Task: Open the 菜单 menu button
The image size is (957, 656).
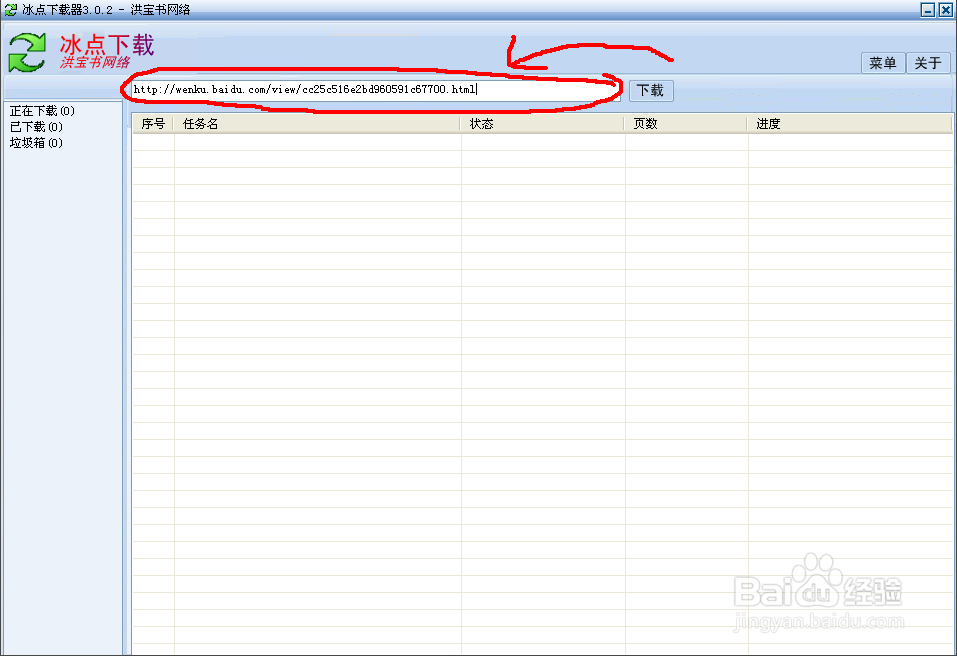Action: point(883,63)
